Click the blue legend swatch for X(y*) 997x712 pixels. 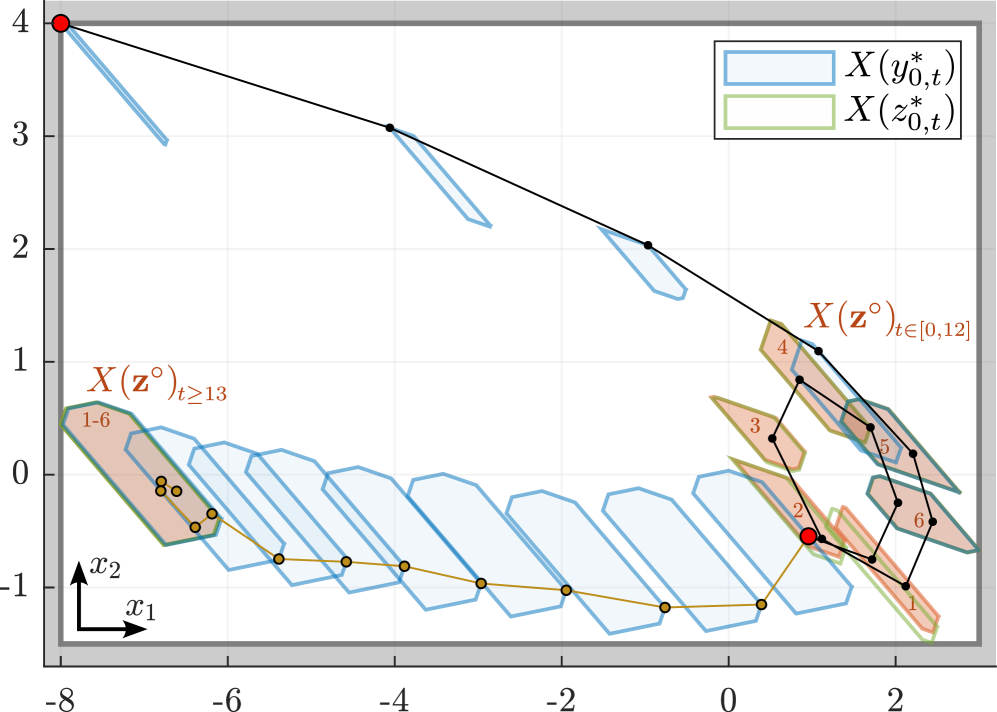click(x=779, y=68)
